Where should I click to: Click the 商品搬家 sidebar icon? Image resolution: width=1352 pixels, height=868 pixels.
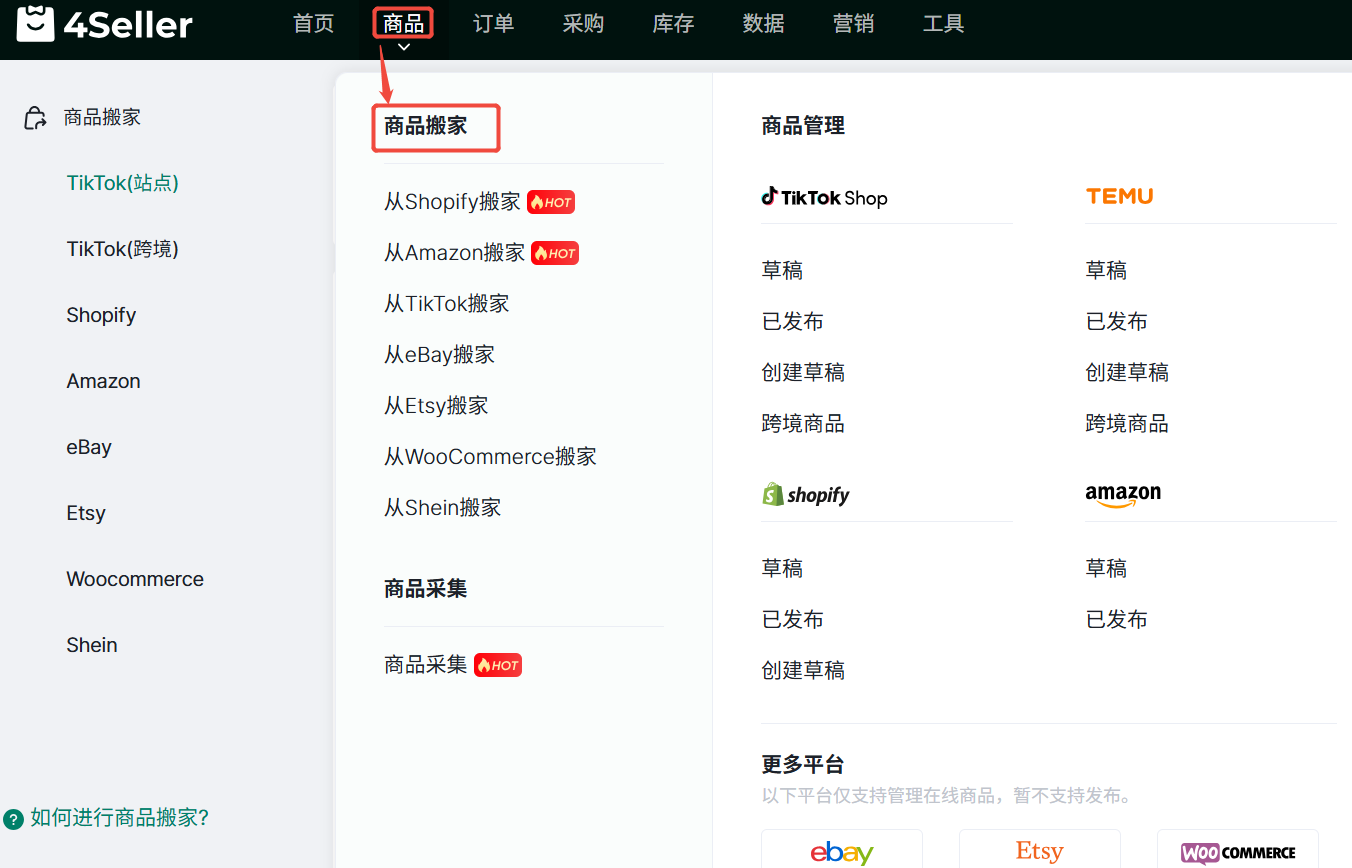[35, 118]
